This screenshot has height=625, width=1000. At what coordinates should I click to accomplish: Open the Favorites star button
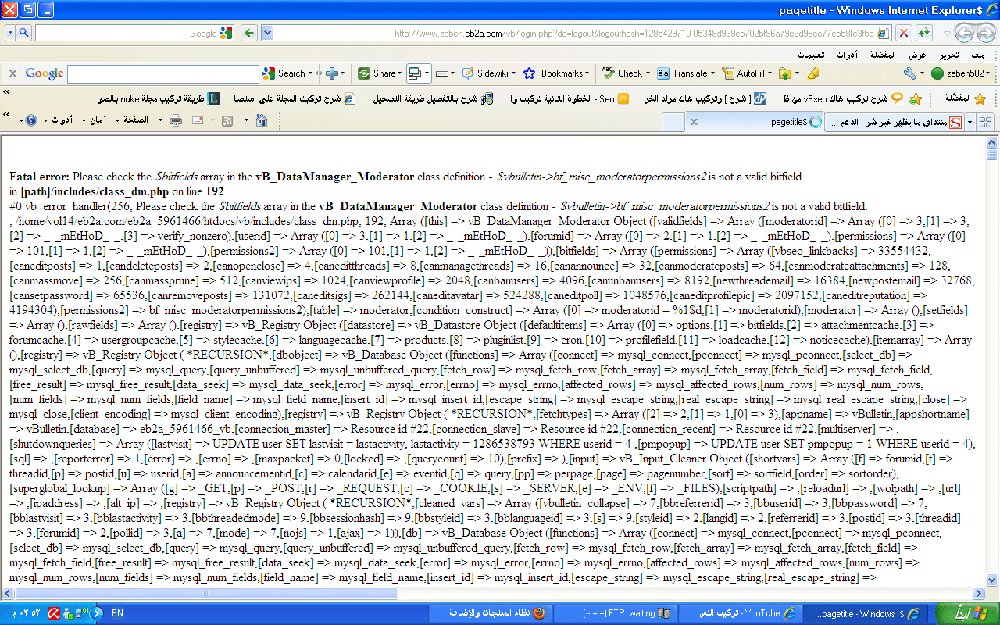click(x=979, y=98)
